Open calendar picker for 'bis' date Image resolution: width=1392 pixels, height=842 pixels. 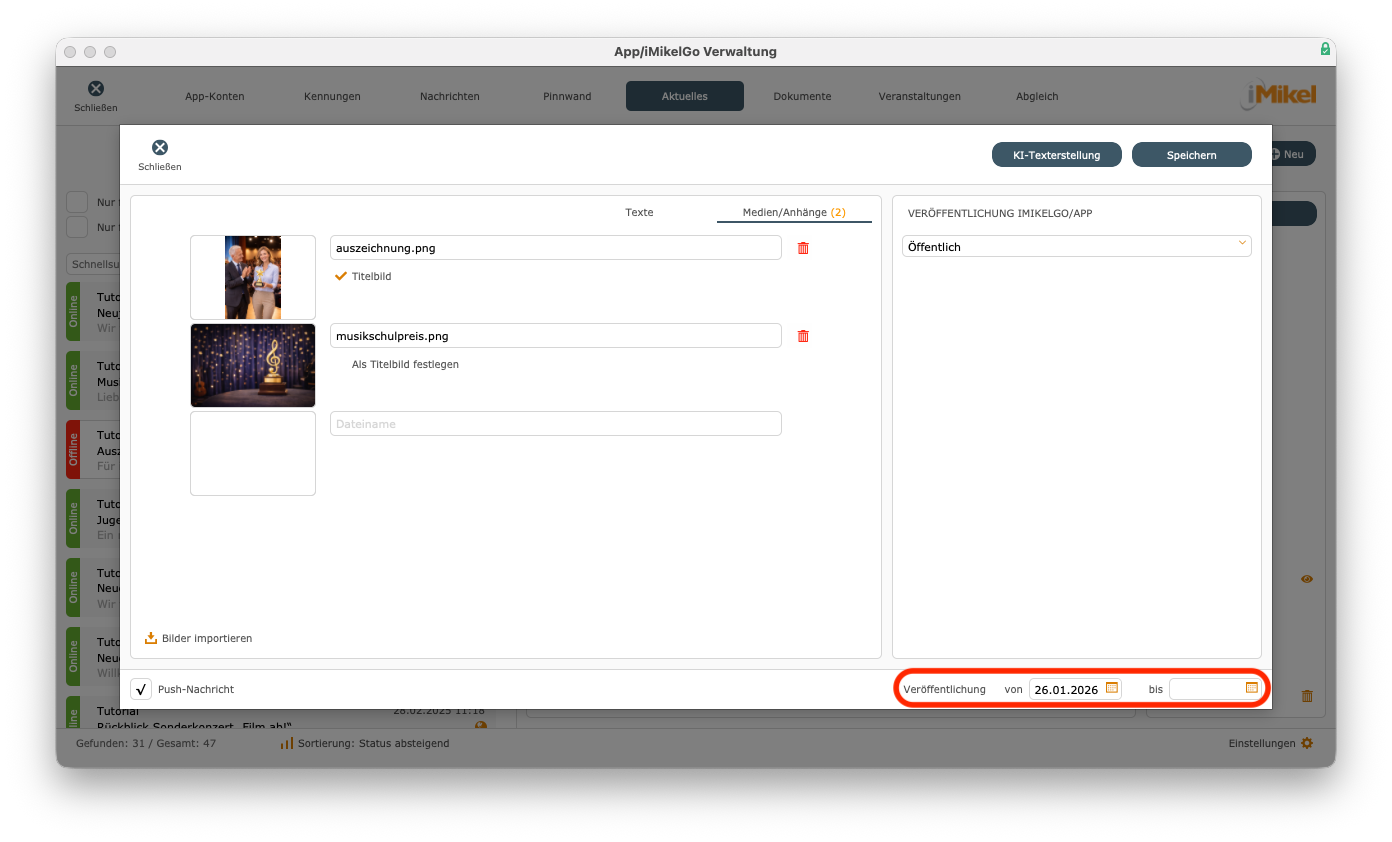[x=1251, y=688]
